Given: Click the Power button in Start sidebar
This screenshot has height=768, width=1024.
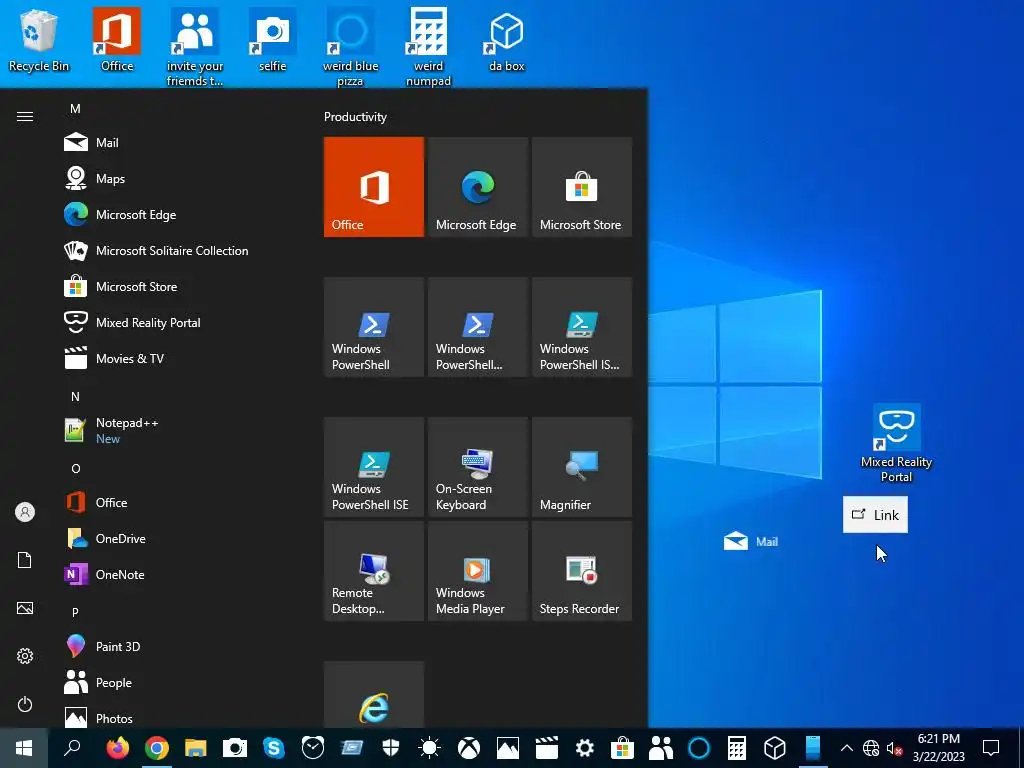Looking at the screenshot, I should point(25,704).
